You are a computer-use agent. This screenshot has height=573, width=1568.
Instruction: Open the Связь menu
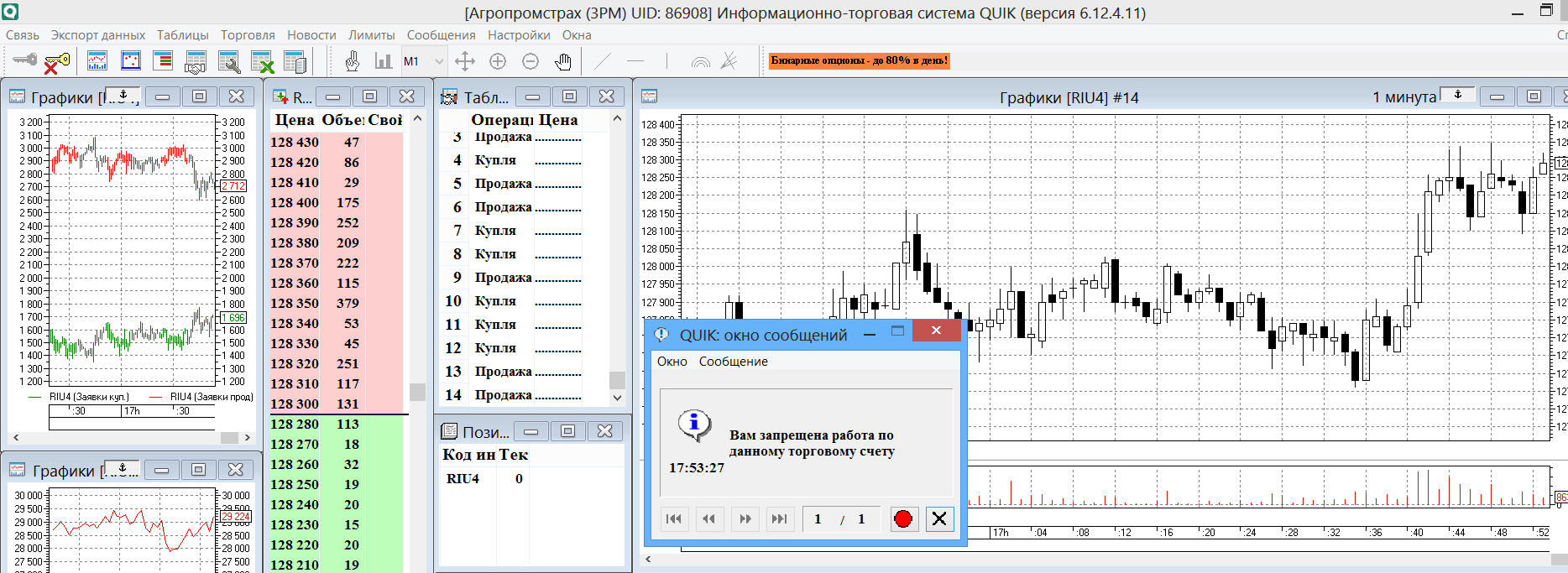(x=23, y=35)
